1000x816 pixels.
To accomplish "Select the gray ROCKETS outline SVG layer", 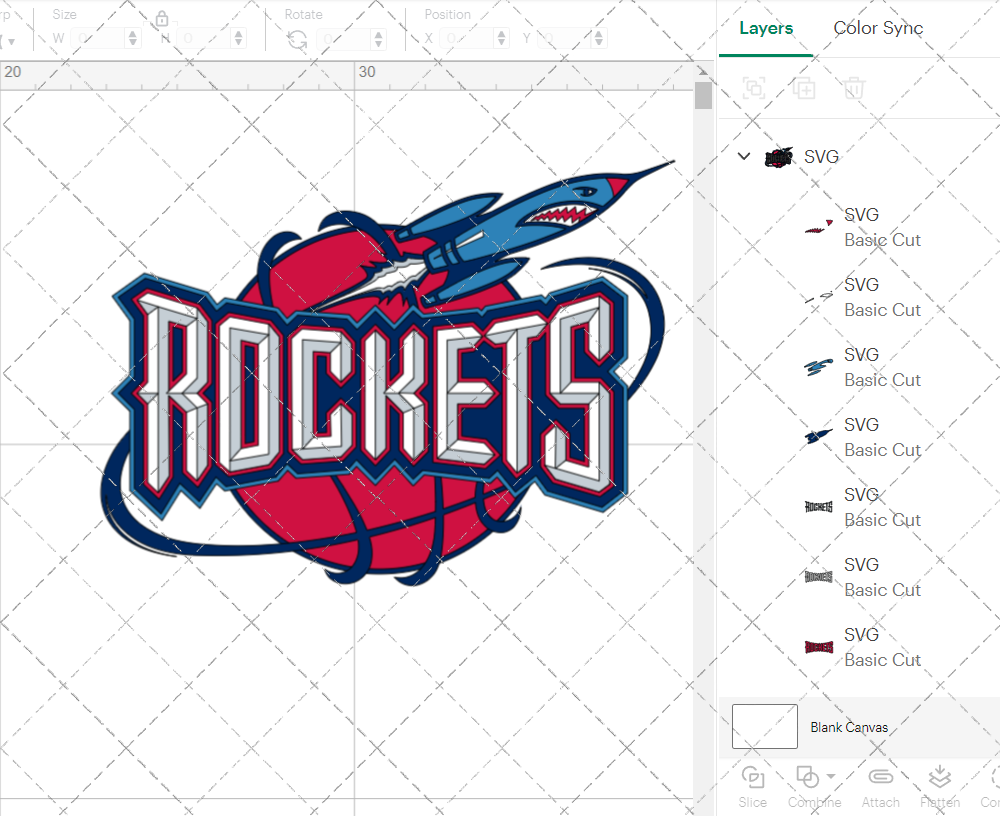I will click(x=864, y=577).
